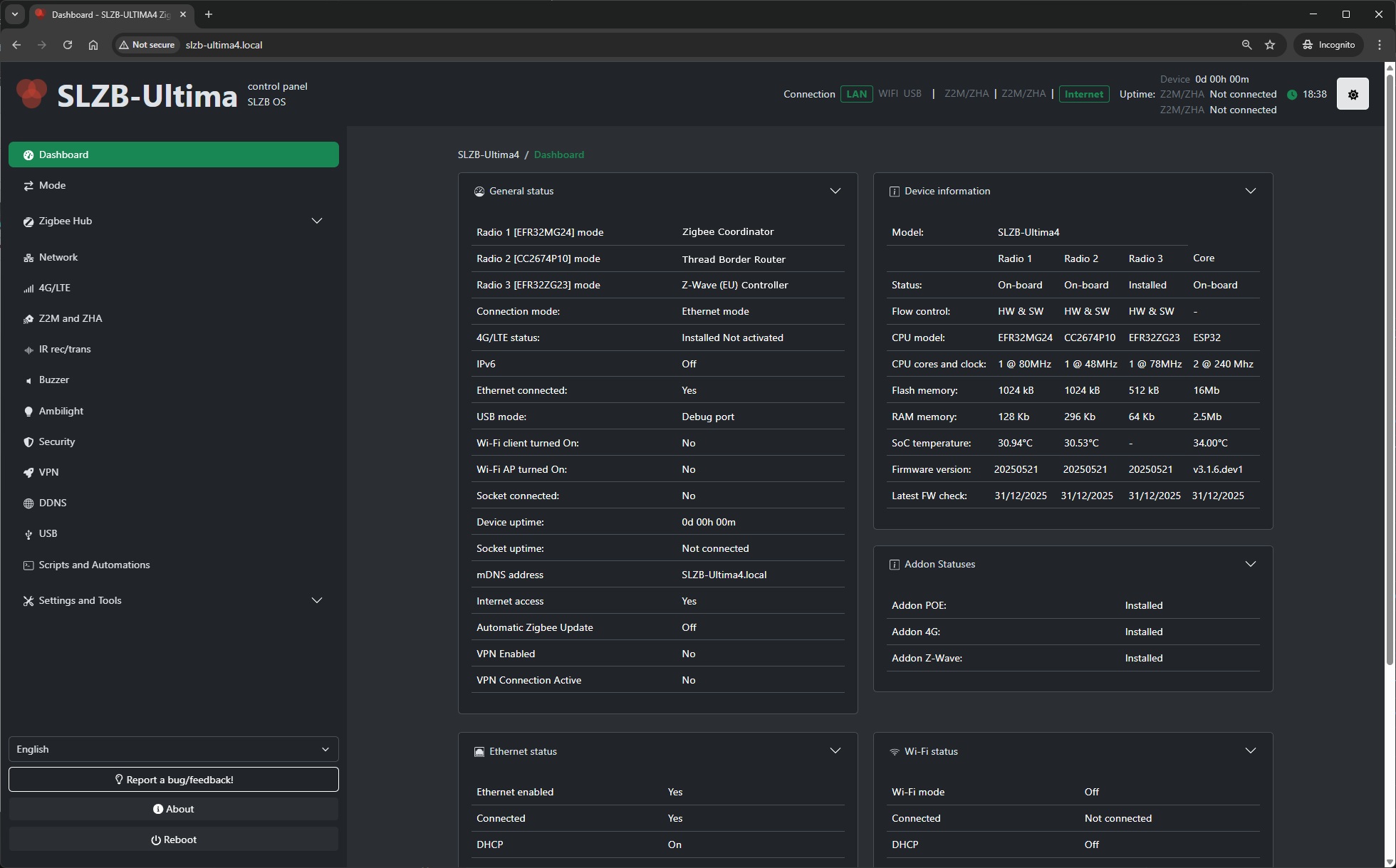The width and height of the screenshot is (1396, 868).
Task: Open the English language dropdown
Action: click(x=173, y=749)
